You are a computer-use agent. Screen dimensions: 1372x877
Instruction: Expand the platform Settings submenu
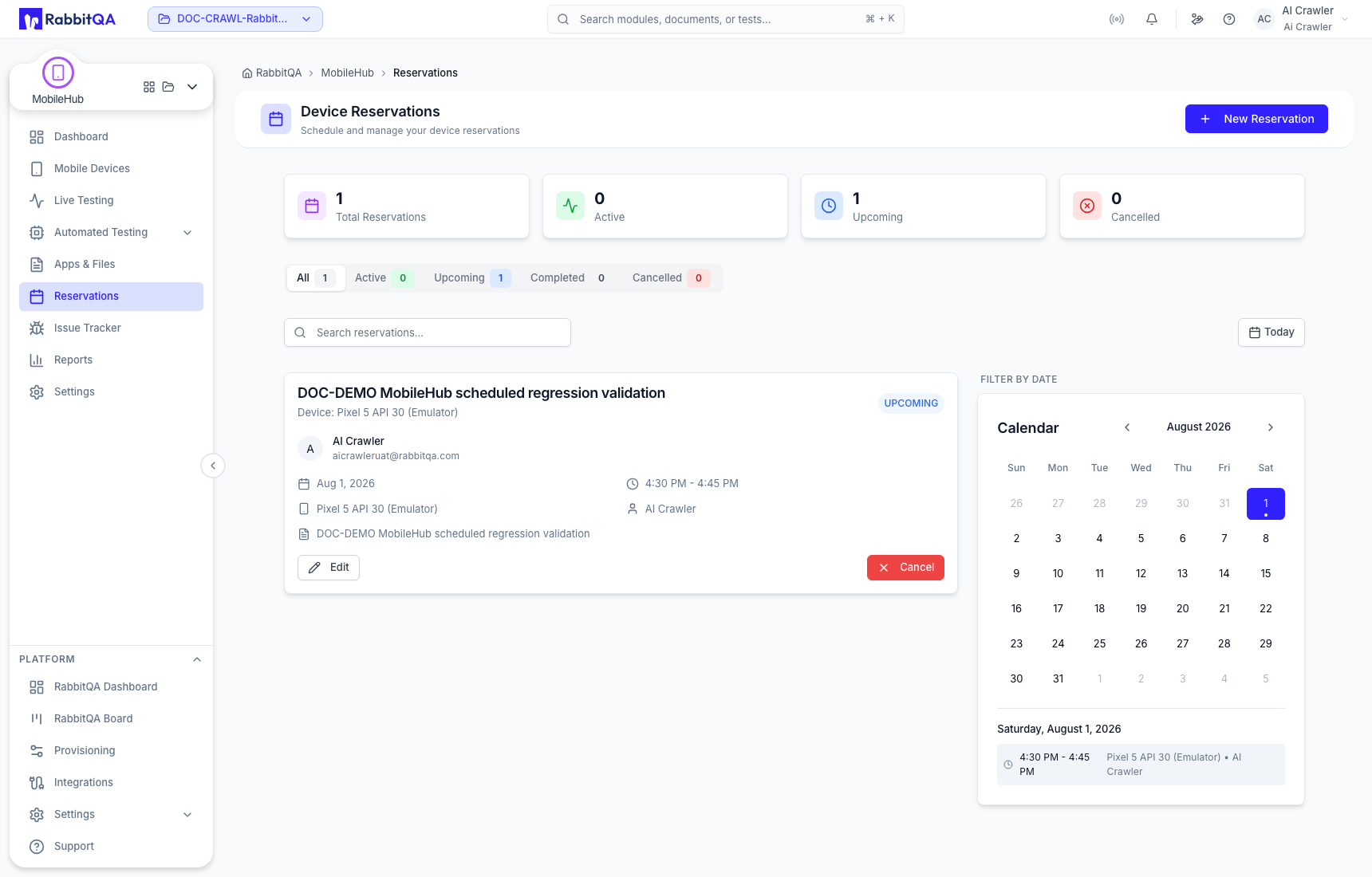pos(187,815)
